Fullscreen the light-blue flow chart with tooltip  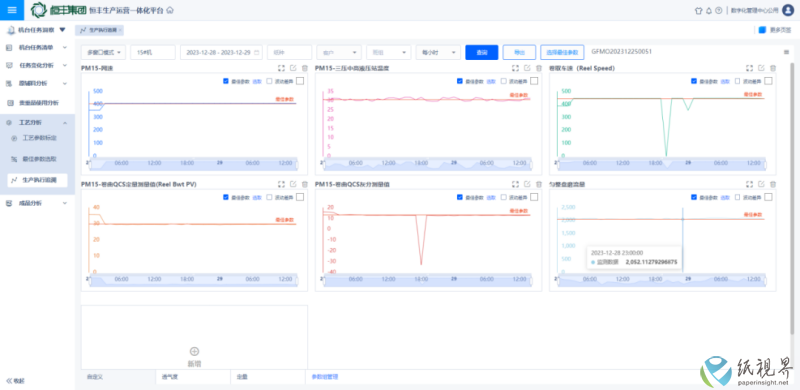pyautogui.click(x=749, y=184)
